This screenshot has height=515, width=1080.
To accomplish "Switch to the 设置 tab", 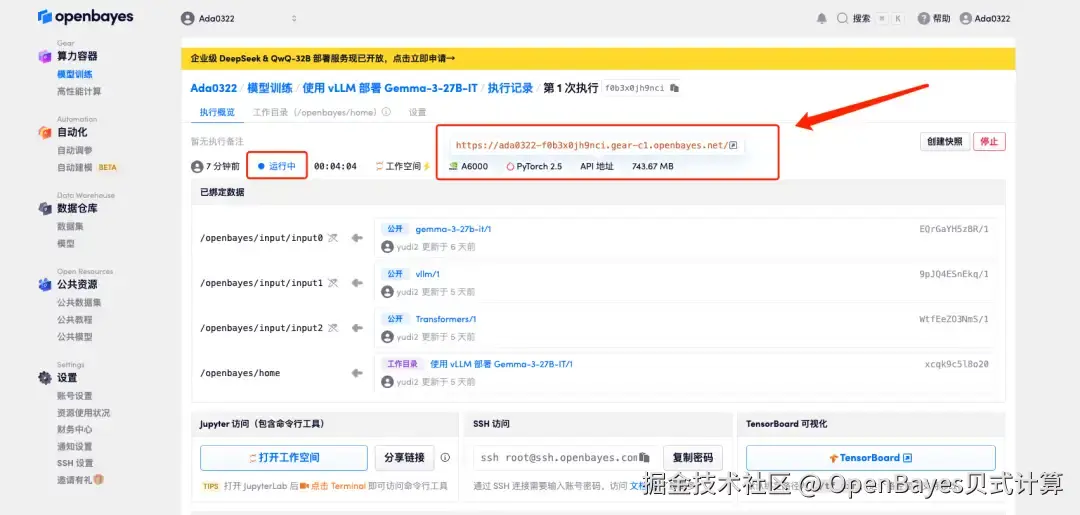I will coord(417,112).
